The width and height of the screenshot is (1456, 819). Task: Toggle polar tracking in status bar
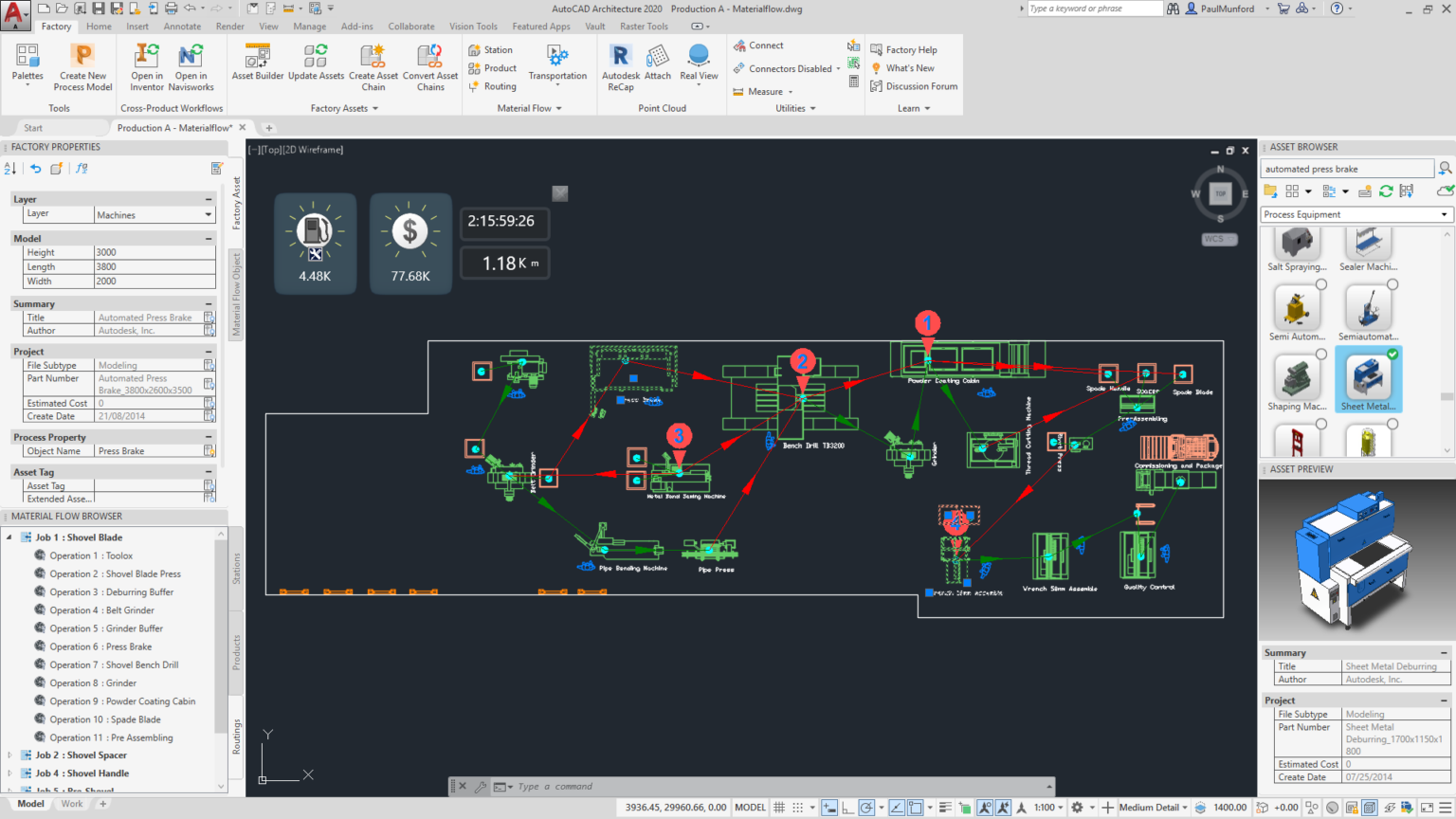[866, 808]
